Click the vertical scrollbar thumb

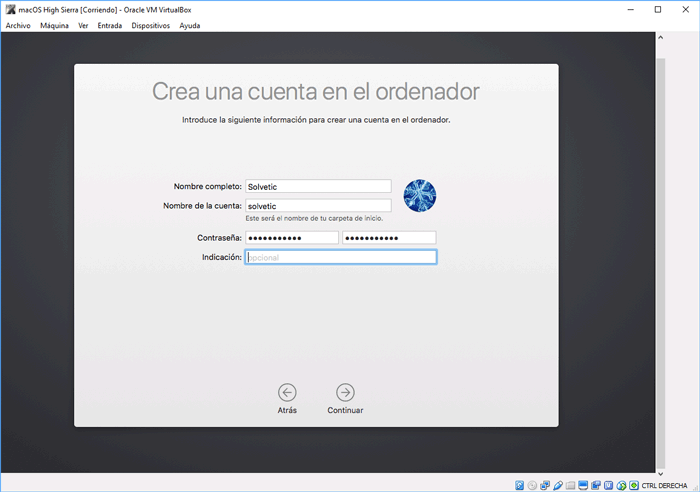coord(661,263)
